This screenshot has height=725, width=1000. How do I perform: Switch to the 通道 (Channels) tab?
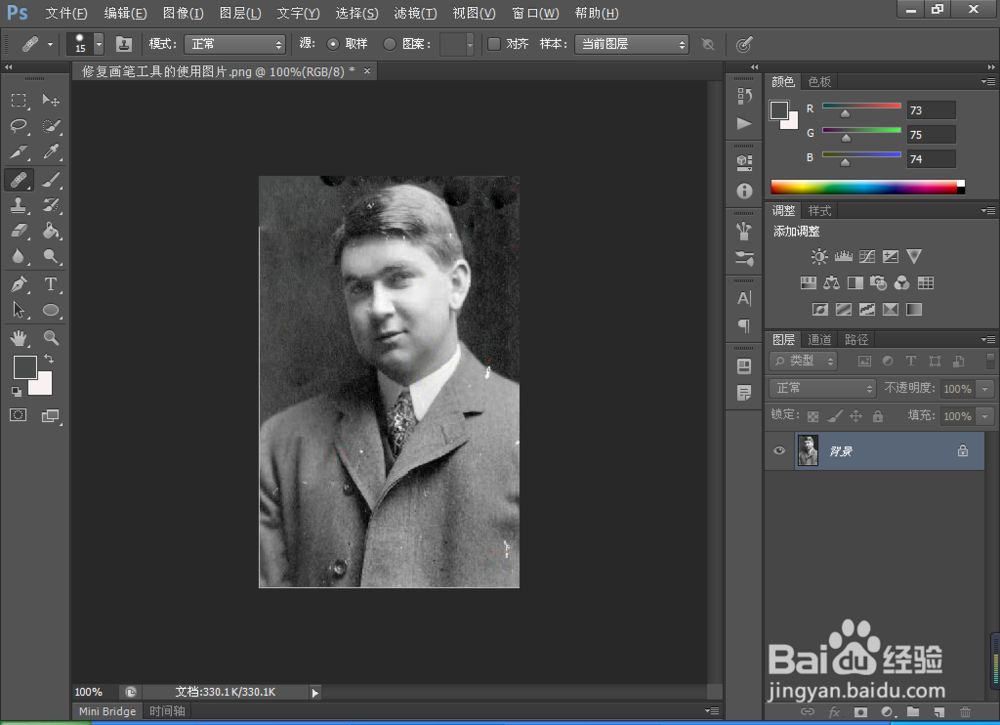(x=820, y=339)
